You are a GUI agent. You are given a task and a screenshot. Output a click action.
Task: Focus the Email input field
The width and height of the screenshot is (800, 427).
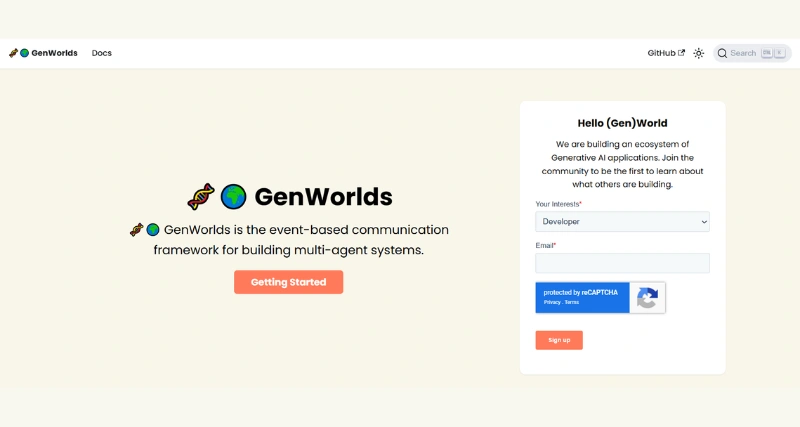click(x=622, y=263)
